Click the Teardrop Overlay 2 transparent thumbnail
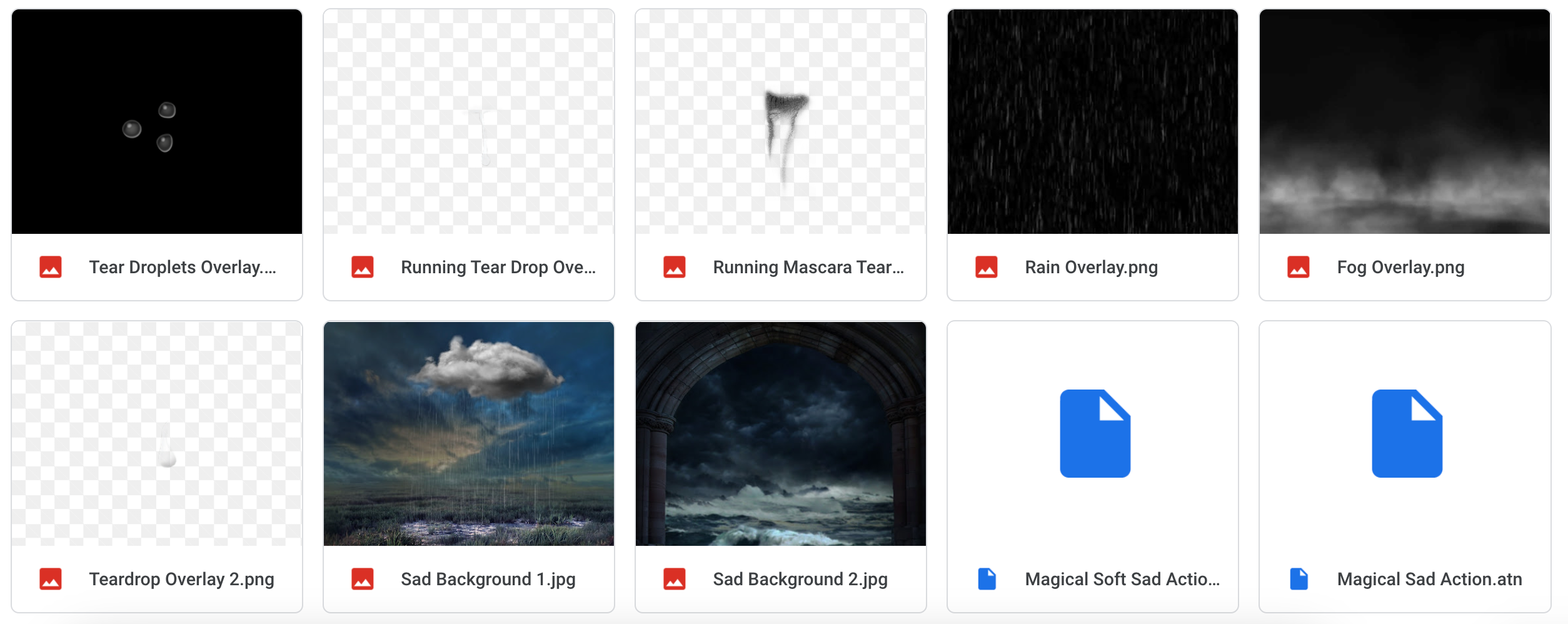This screenshot has width=1568, height=624. click(x=157, y=434)
